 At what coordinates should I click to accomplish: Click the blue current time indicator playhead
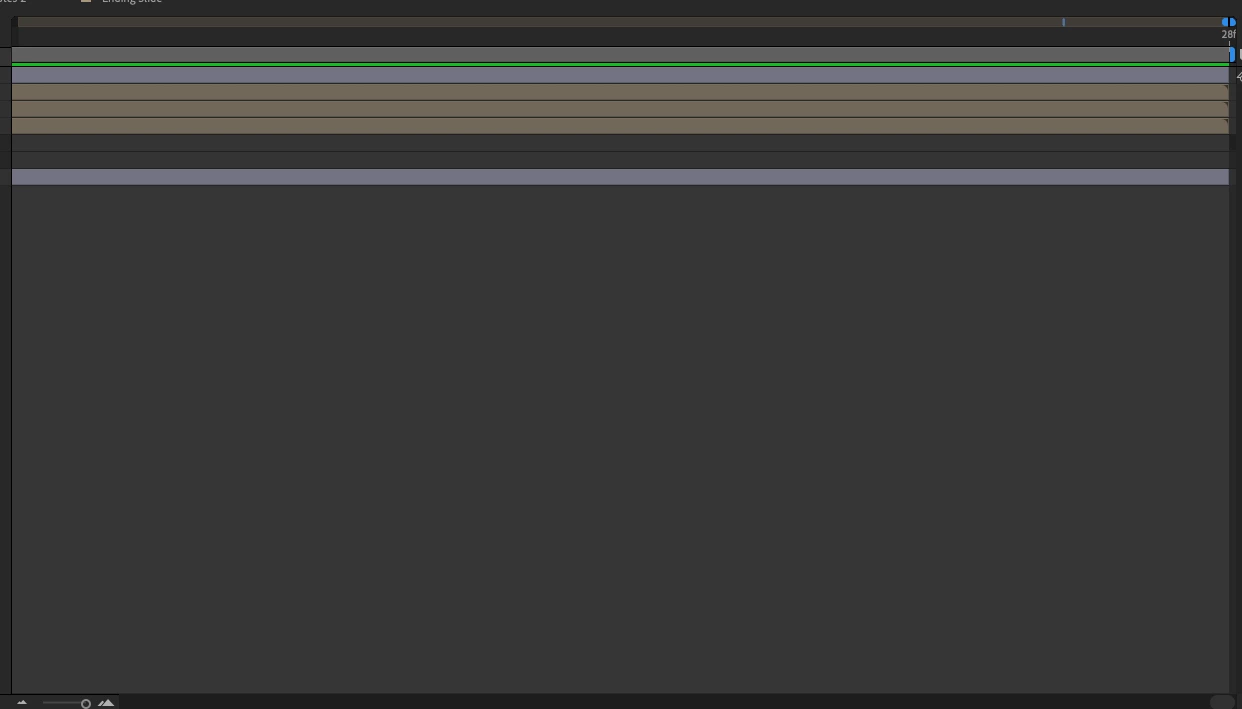tap(1232, 55)
